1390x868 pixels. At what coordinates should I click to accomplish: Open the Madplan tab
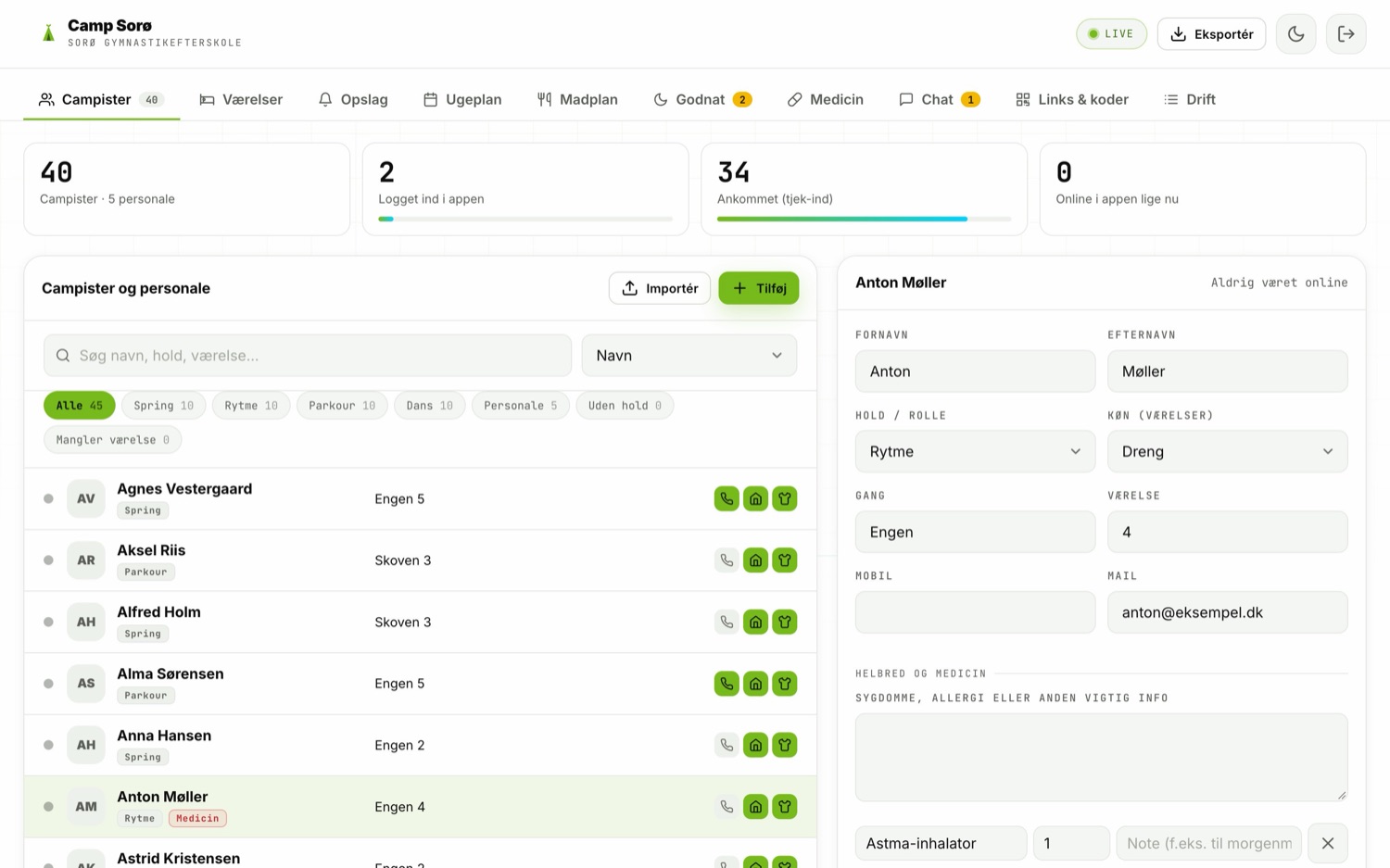click(x=577, y=99)
